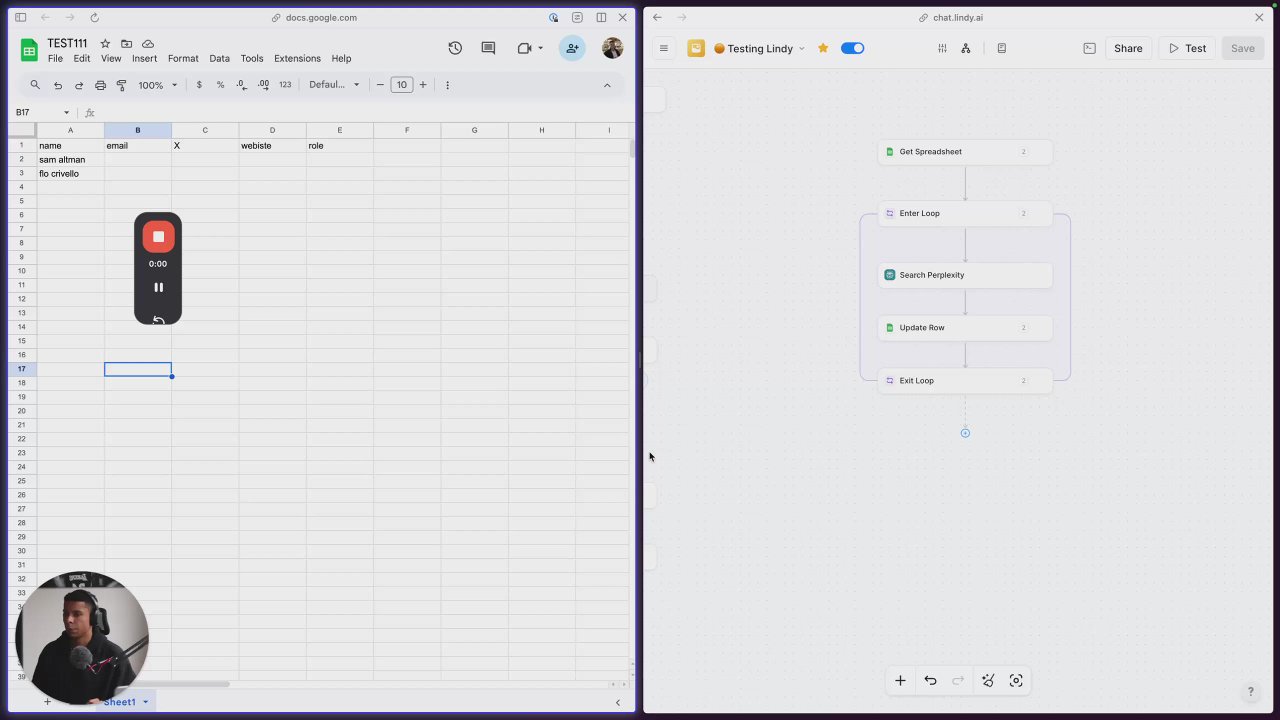This screenshot has width=1280, height=720.
Task: Select the Enter Loop node
Action: point(965,213)
